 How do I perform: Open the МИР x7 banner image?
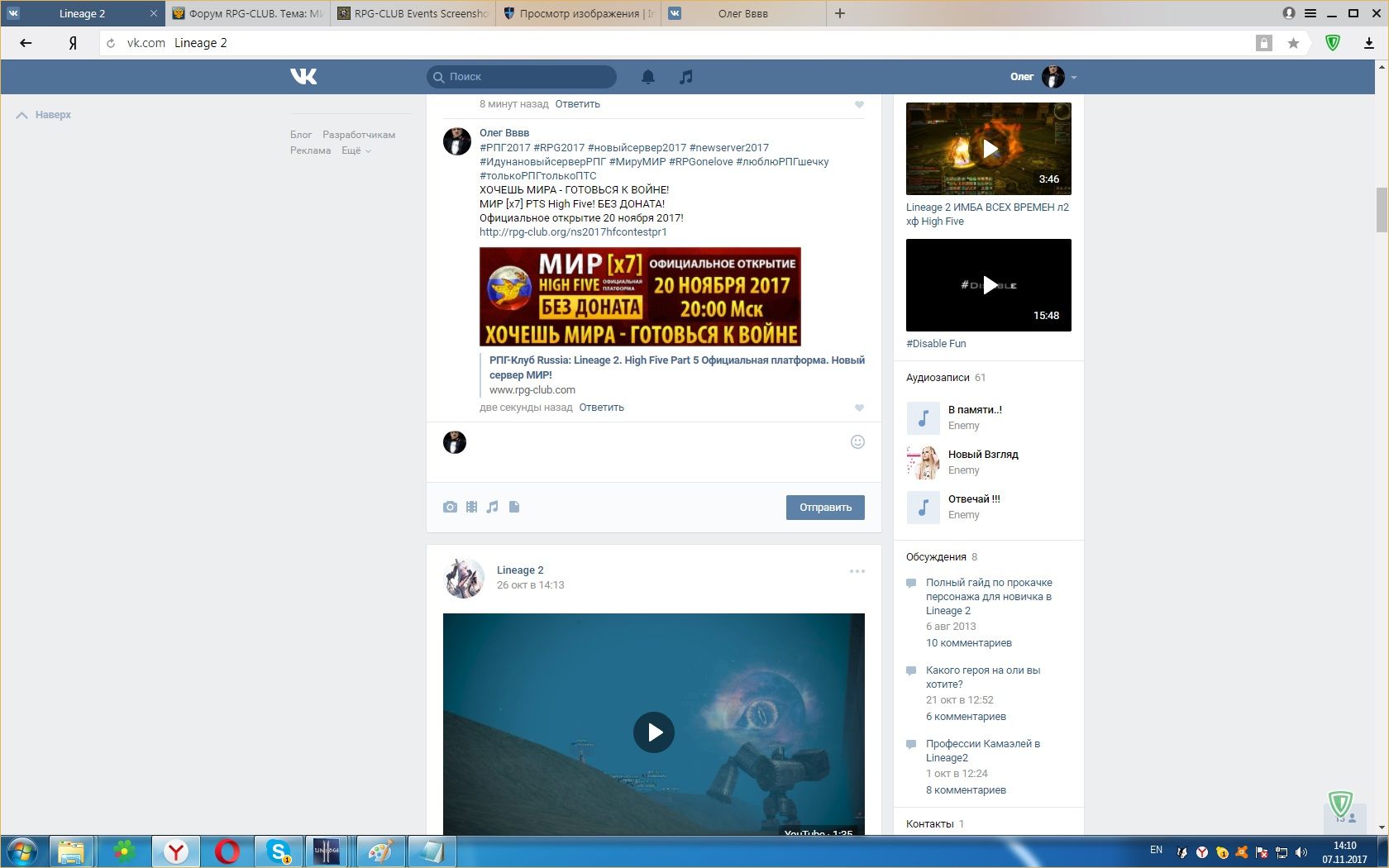pos(640,297)
